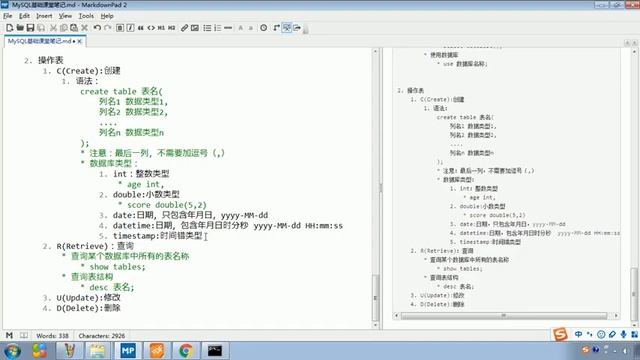Apply Heading 1 using H1 button
This screenshot has width=640, height=360.
pos(161,28)
